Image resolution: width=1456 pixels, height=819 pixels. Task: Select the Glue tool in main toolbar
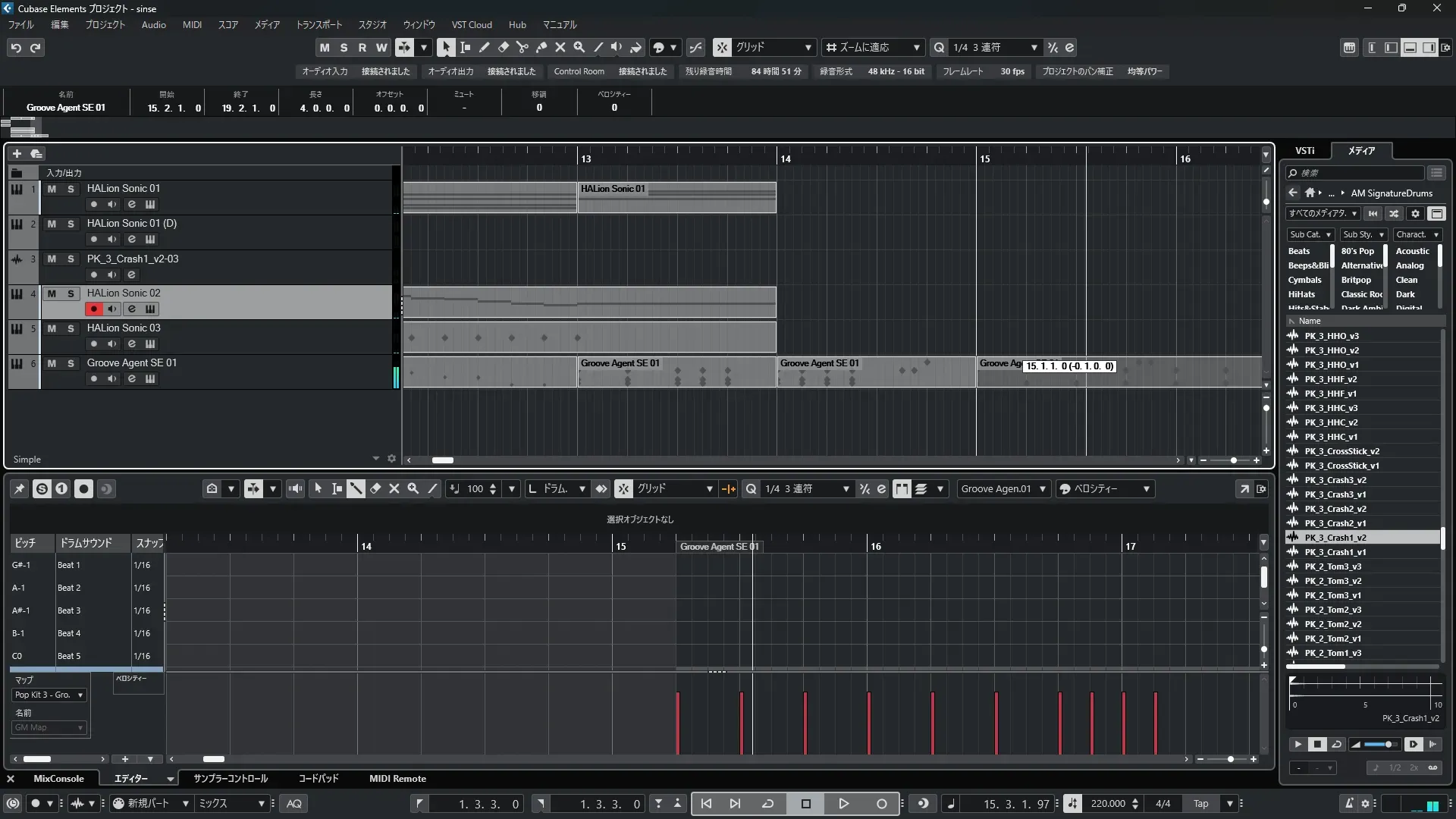coord(541,47)
